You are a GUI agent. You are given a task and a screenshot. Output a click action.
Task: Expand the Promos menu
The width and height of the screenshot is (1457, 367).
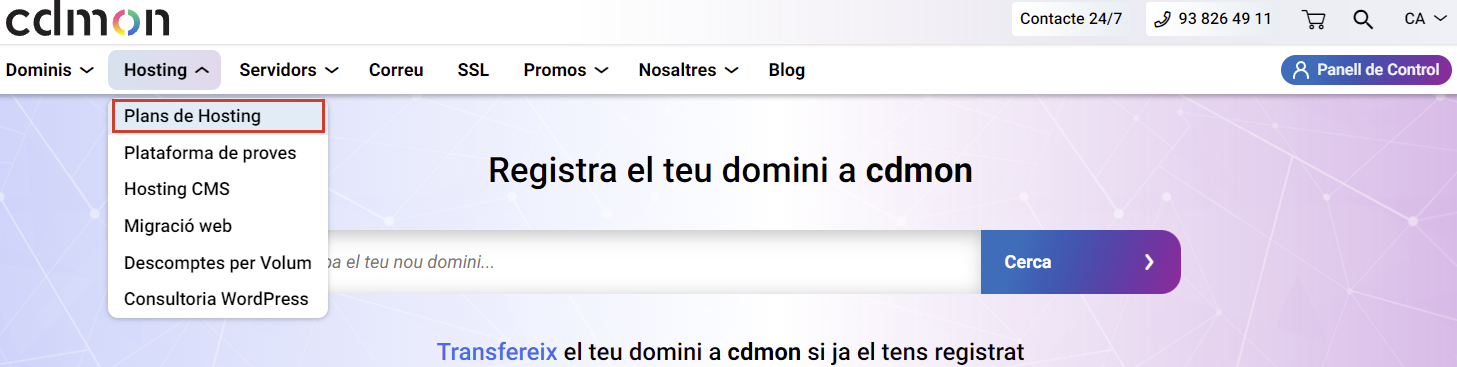tap(566, 70)
